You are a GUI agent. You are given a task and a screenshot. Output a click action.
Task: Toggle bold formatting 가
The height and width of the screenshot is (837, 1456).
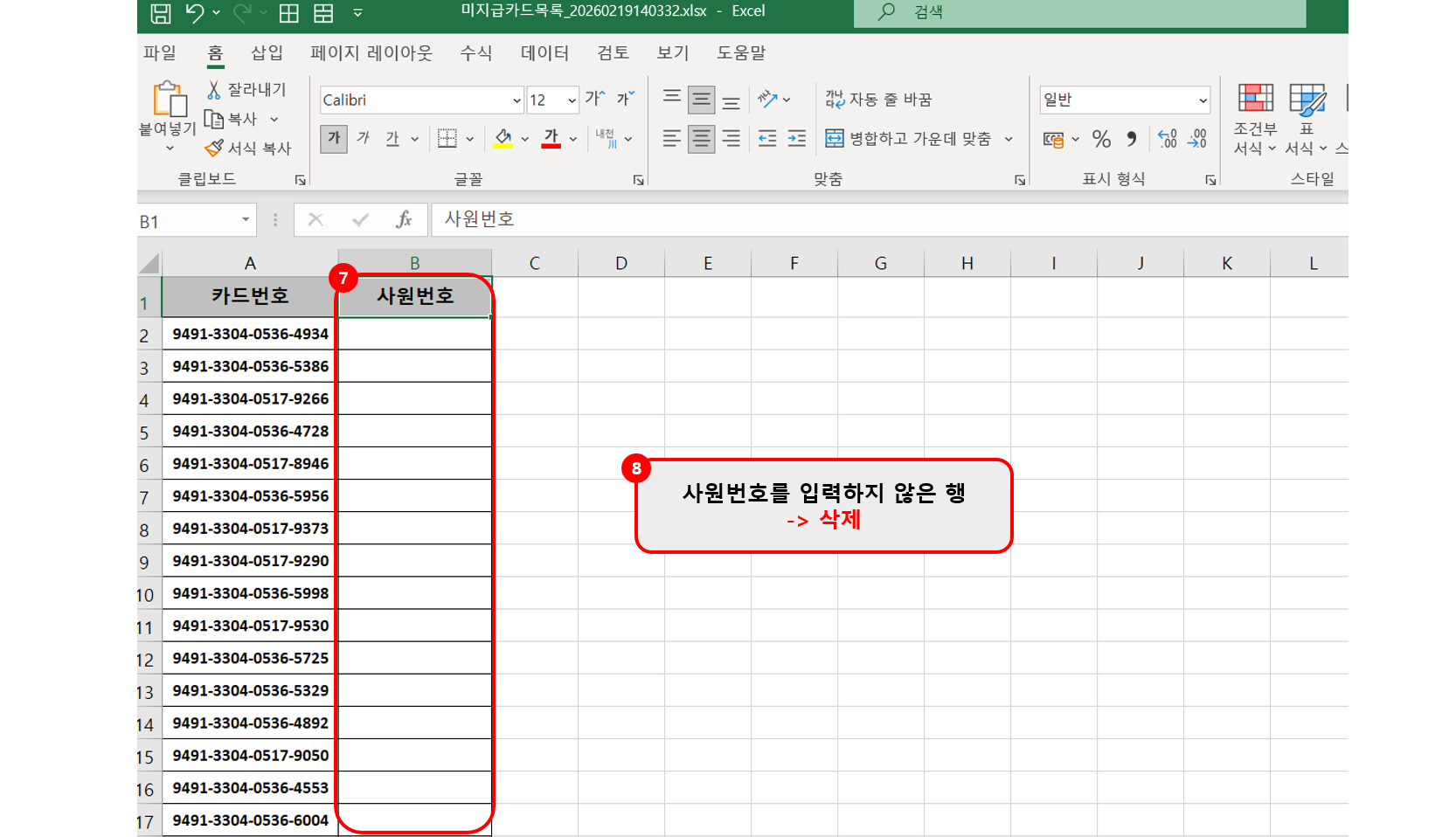(x=334, y=138)
